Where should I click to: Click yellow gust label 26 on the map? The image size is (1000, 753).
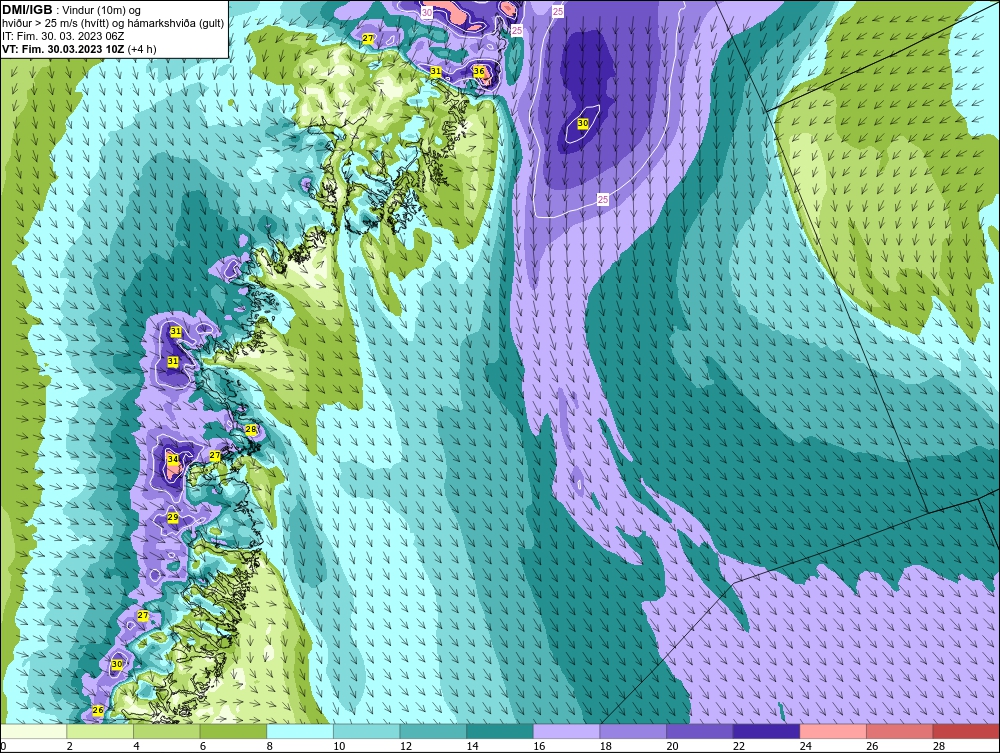98,710
